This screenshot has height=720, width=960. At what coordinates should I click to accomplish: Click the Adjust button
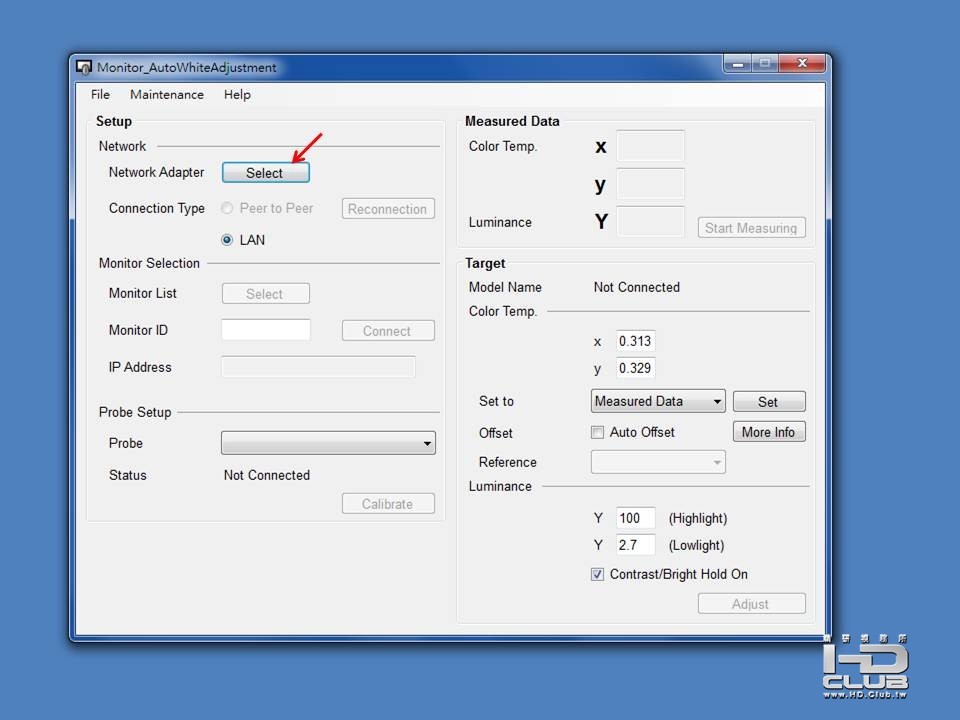(x=751, y=604)
